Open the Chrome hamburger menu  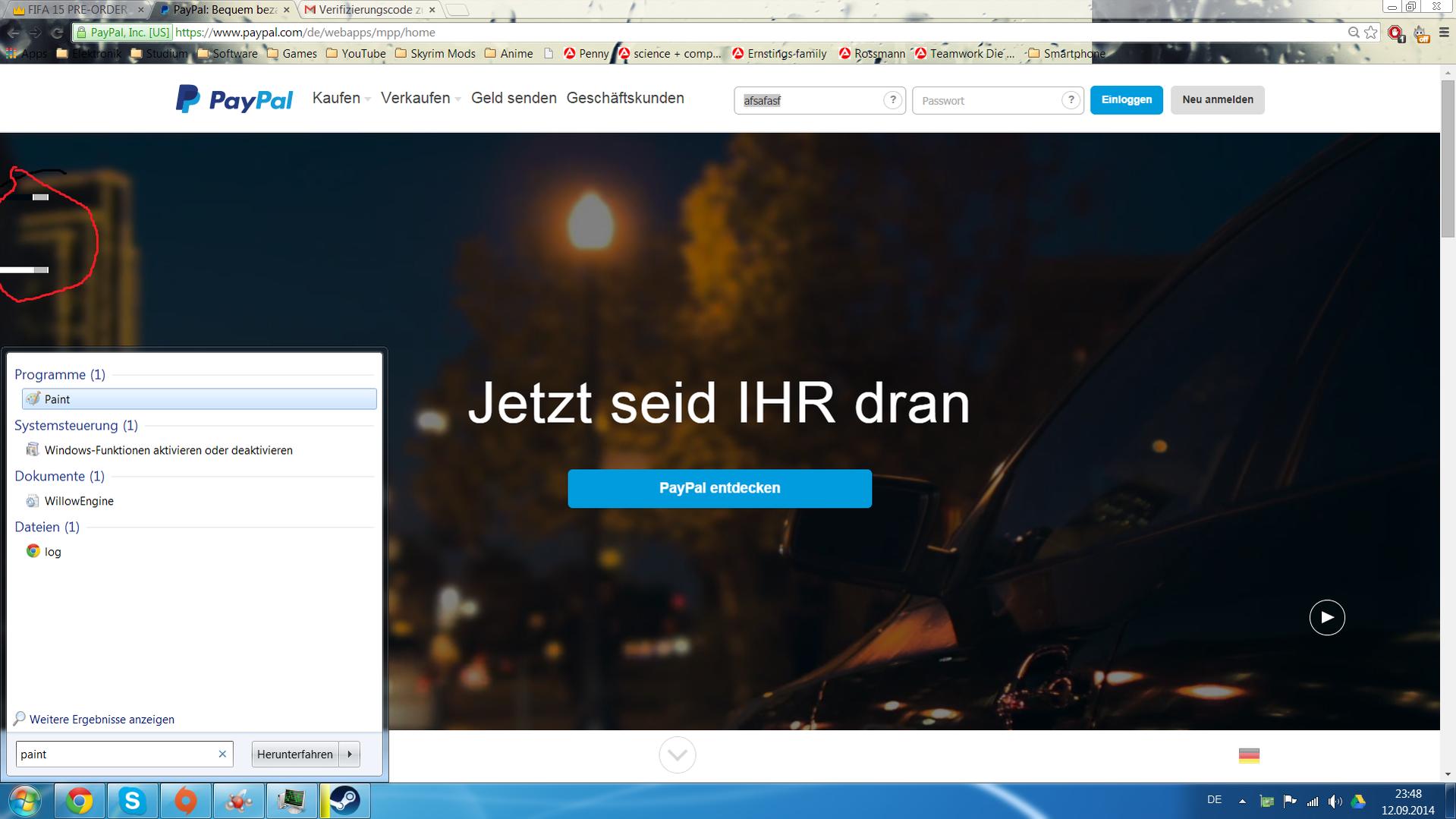[1444, 33]
